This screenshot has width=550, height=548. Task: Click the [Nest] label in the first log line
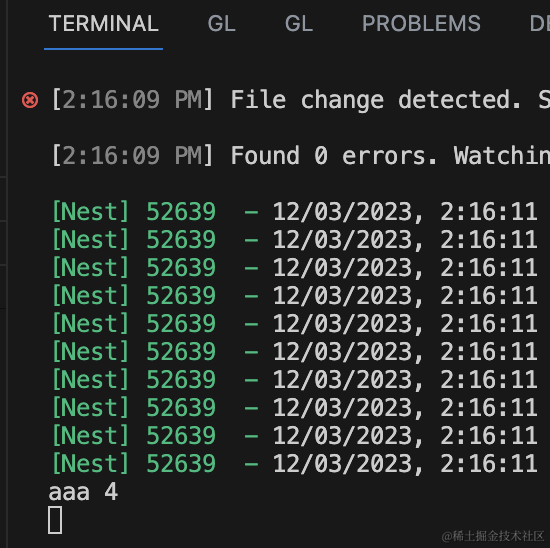pos(90,212)
